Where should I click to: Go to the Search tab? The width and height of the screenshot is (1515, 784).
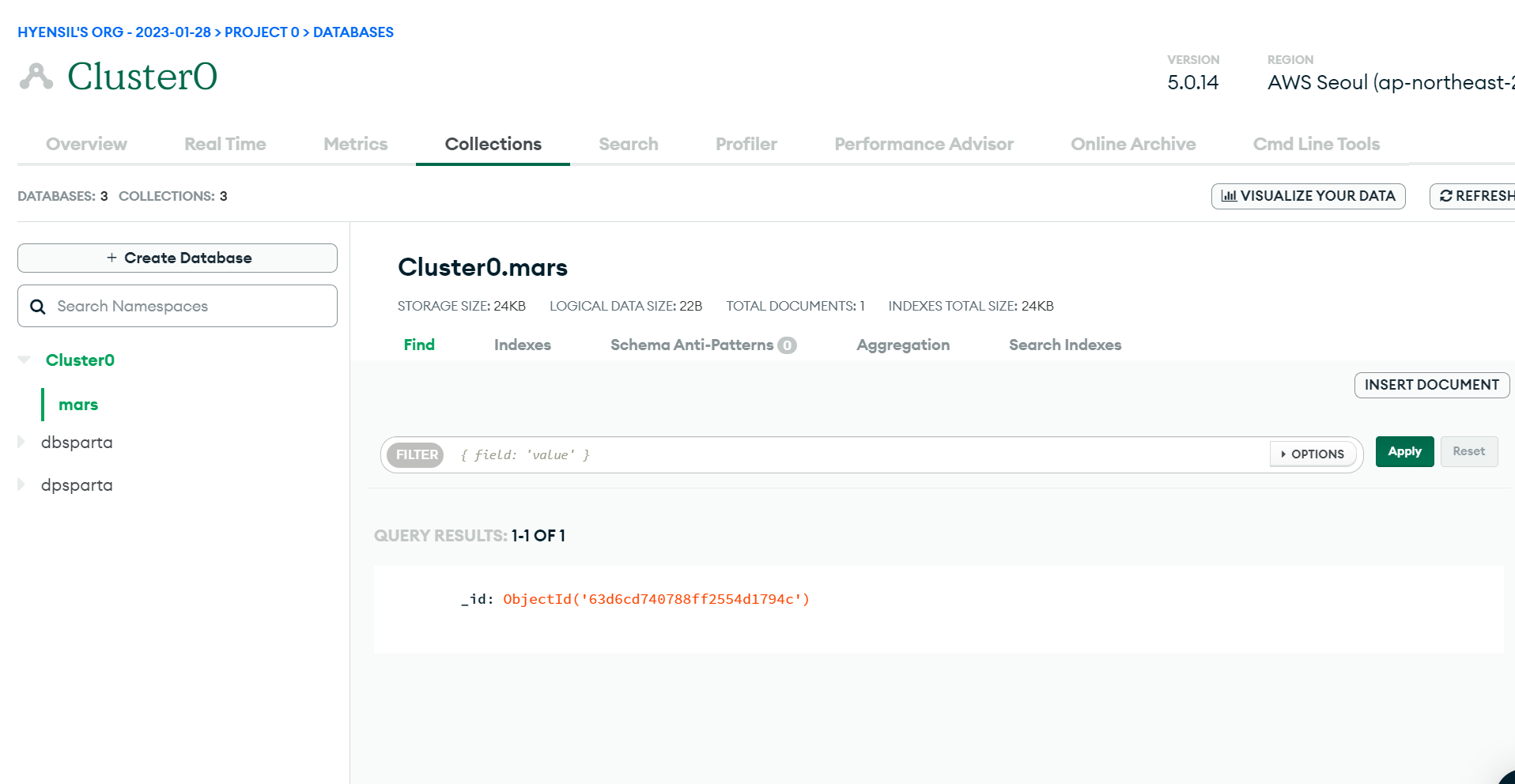point(629,144)
